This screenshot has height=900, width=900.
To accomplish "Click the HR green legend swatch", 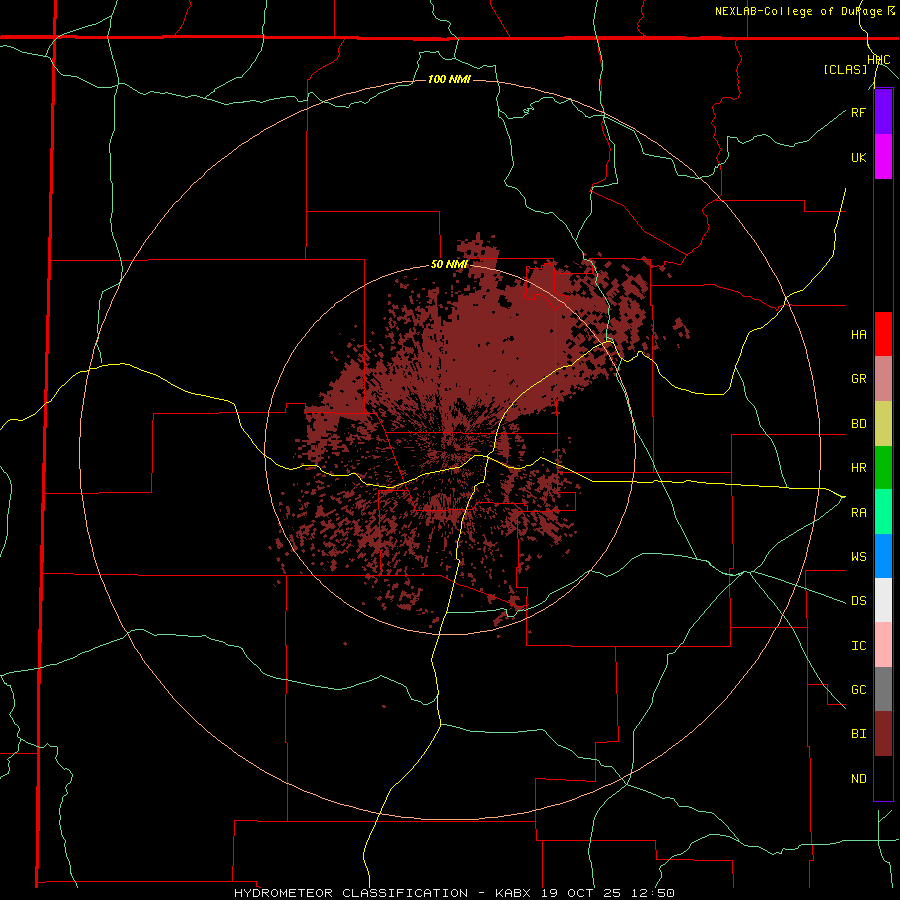I will 883,468.
